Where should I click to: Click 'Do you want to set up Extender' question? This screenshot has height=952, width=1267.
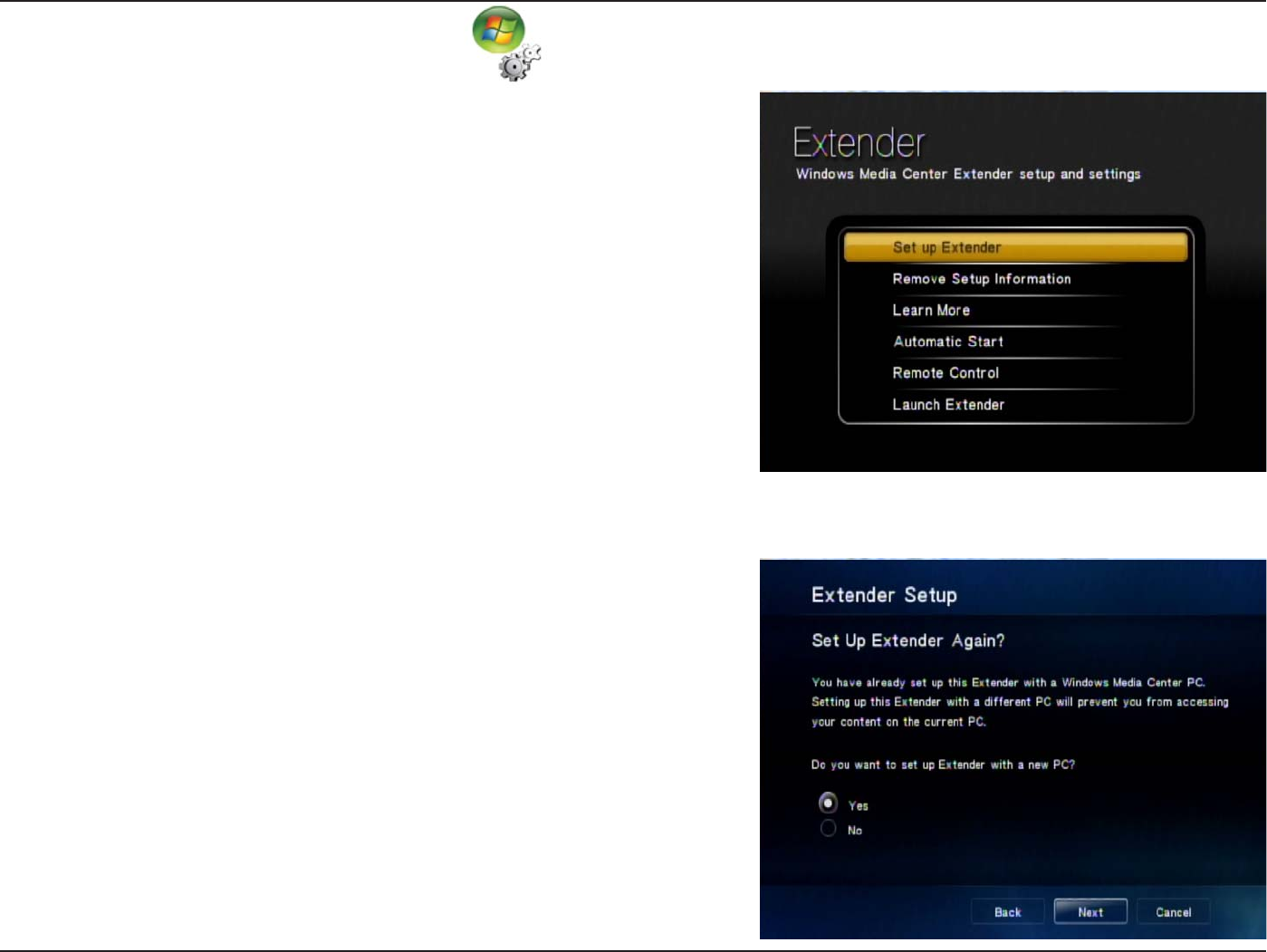943,764
